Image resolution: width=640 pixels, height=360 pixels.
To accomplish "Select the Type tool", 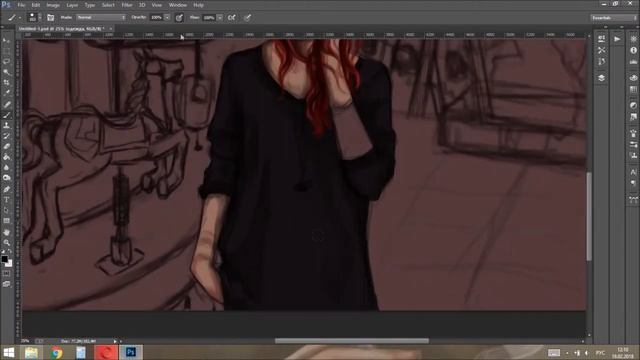I will coord(7,200).
